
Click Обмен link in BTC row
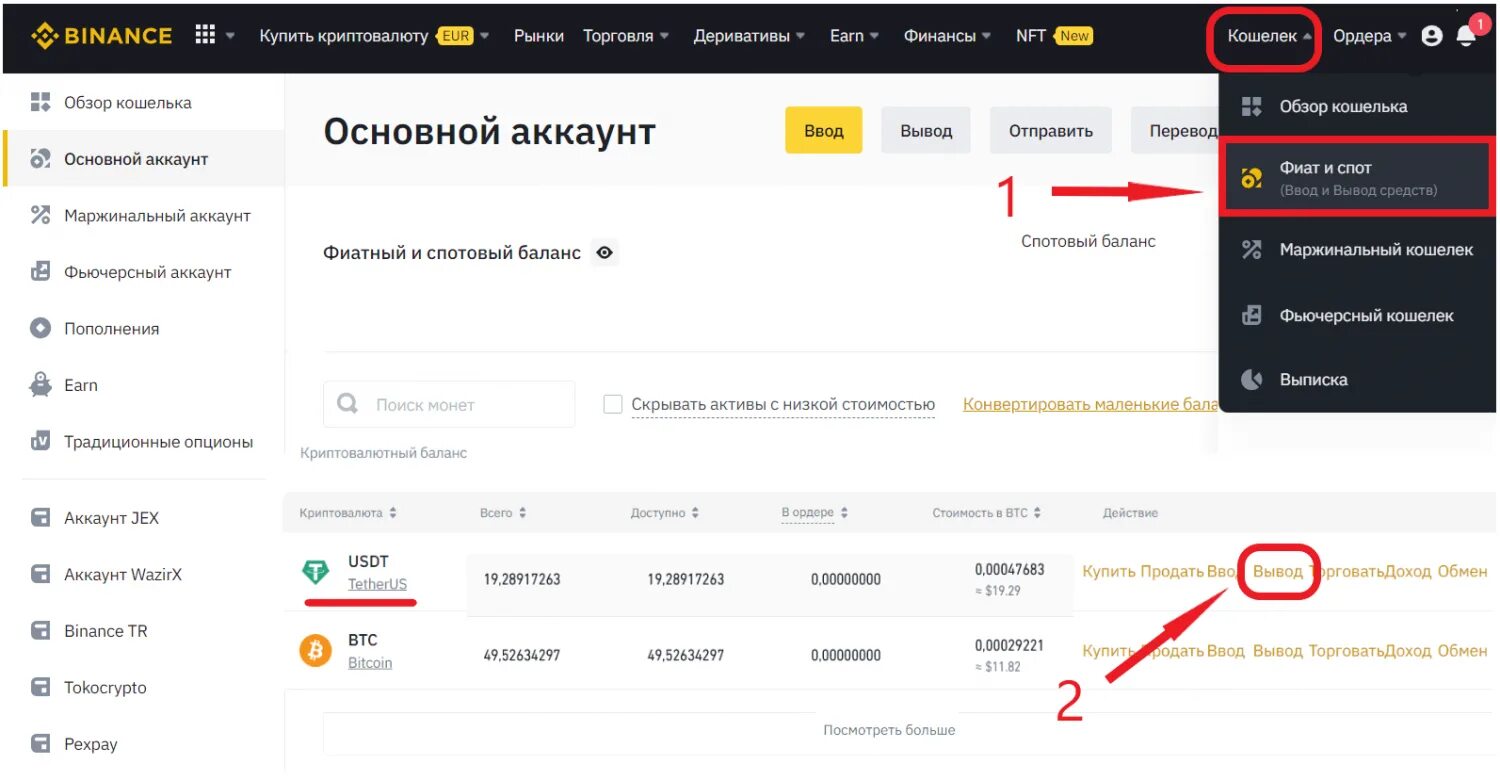(x=1462, y=651)
